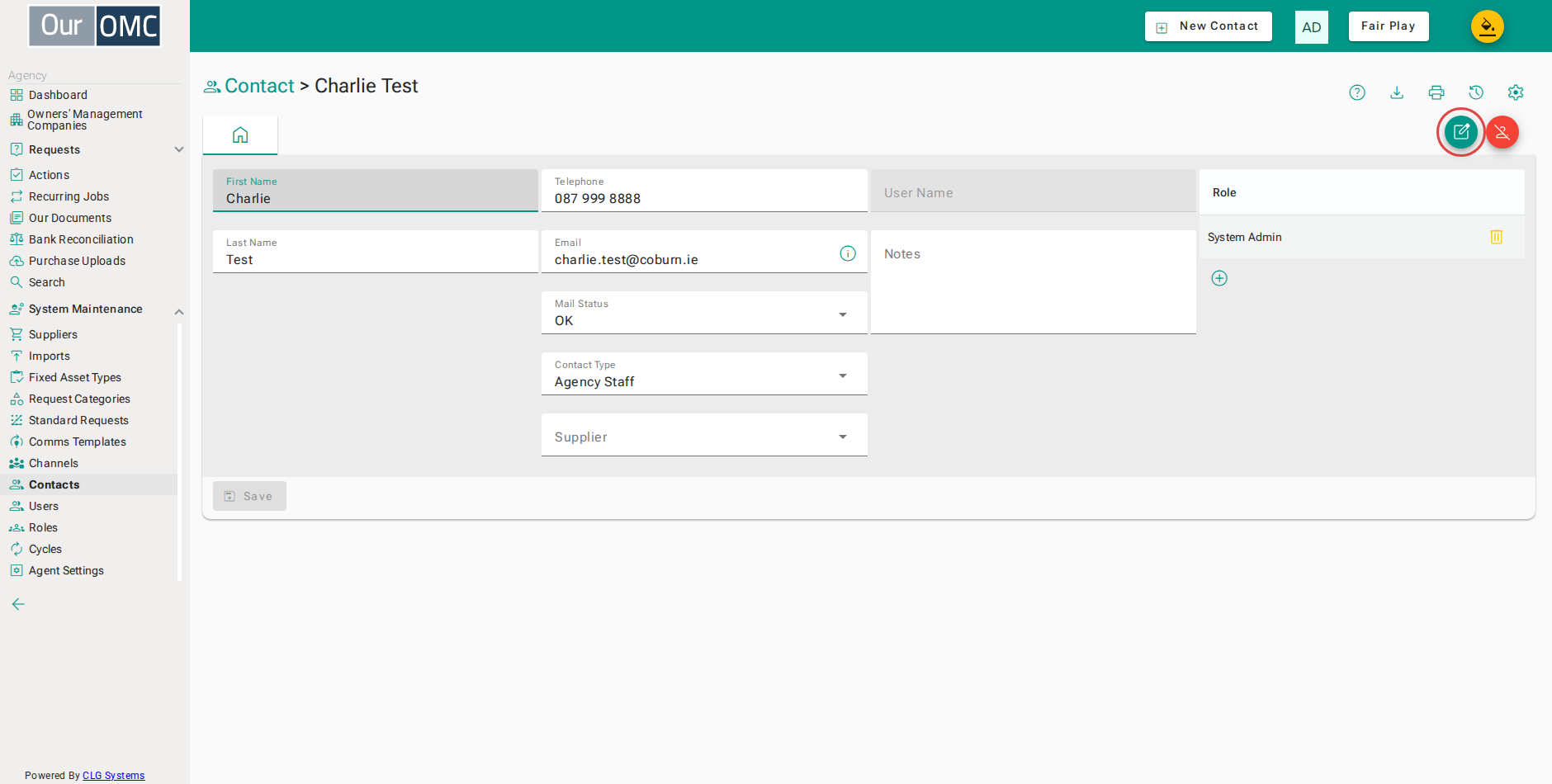
Task: Open Dashboard in the sidebar
Action: [58, 95]
